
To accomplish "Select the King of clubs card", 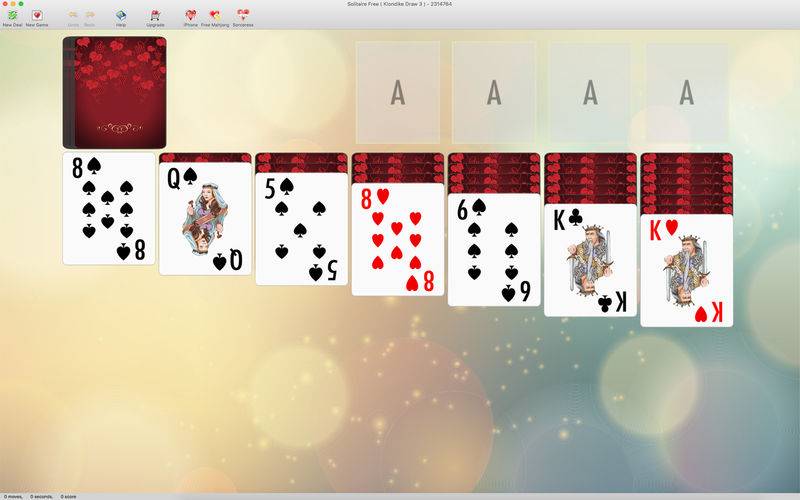I will (590, 260).
